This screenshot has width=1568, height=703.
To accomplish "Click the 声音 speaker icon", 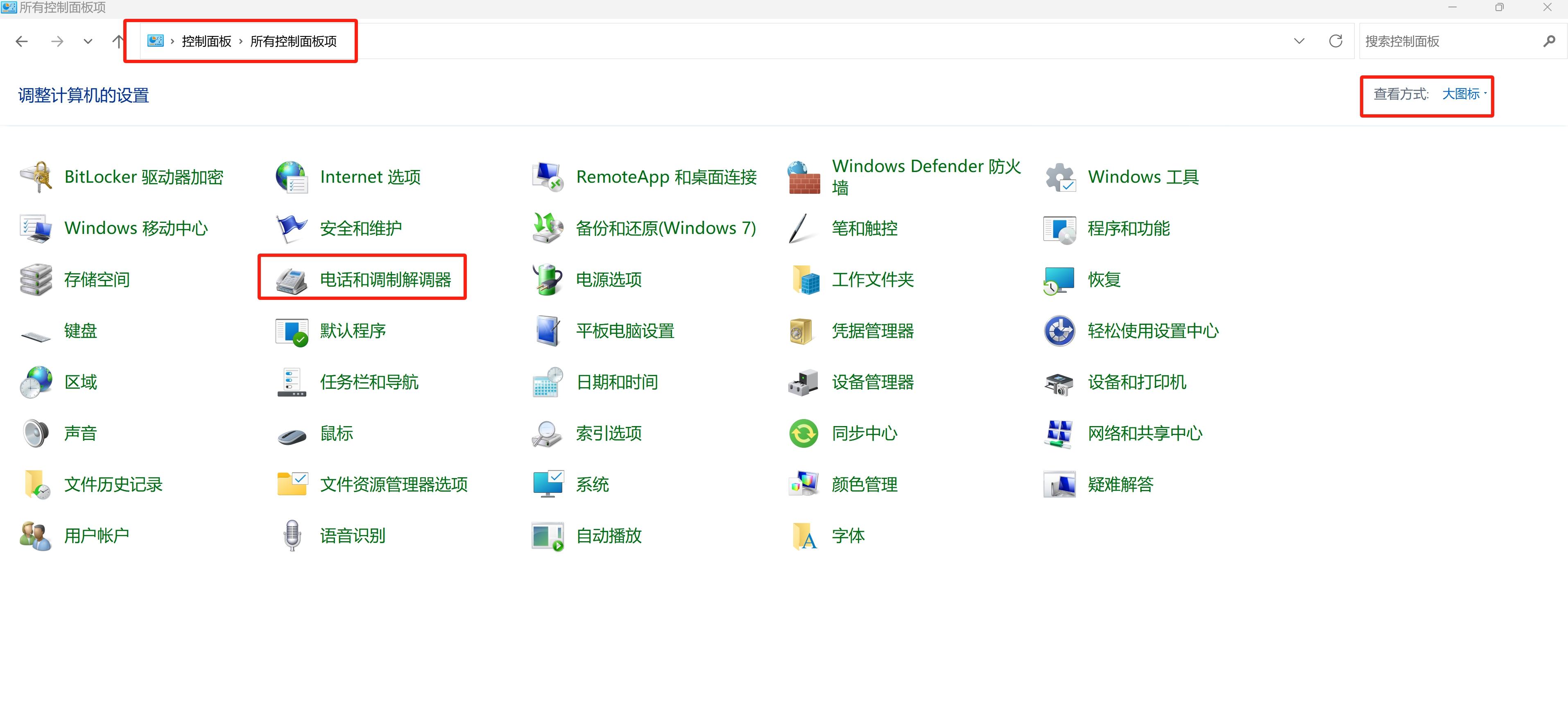I will click(x=36, y=433).
